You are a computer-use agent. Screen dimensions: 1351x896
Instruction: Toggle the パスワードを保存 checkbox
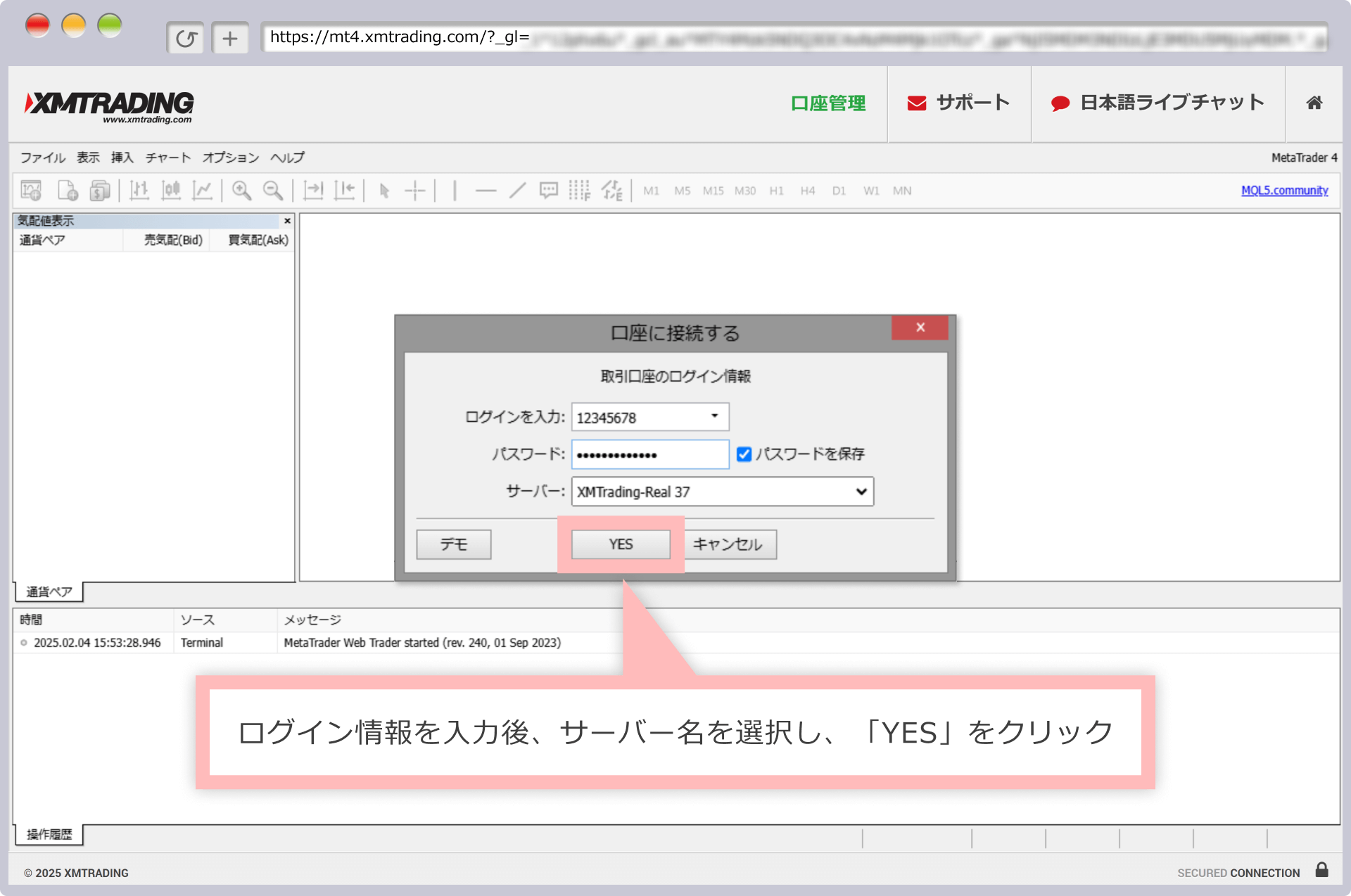point(744,454)
